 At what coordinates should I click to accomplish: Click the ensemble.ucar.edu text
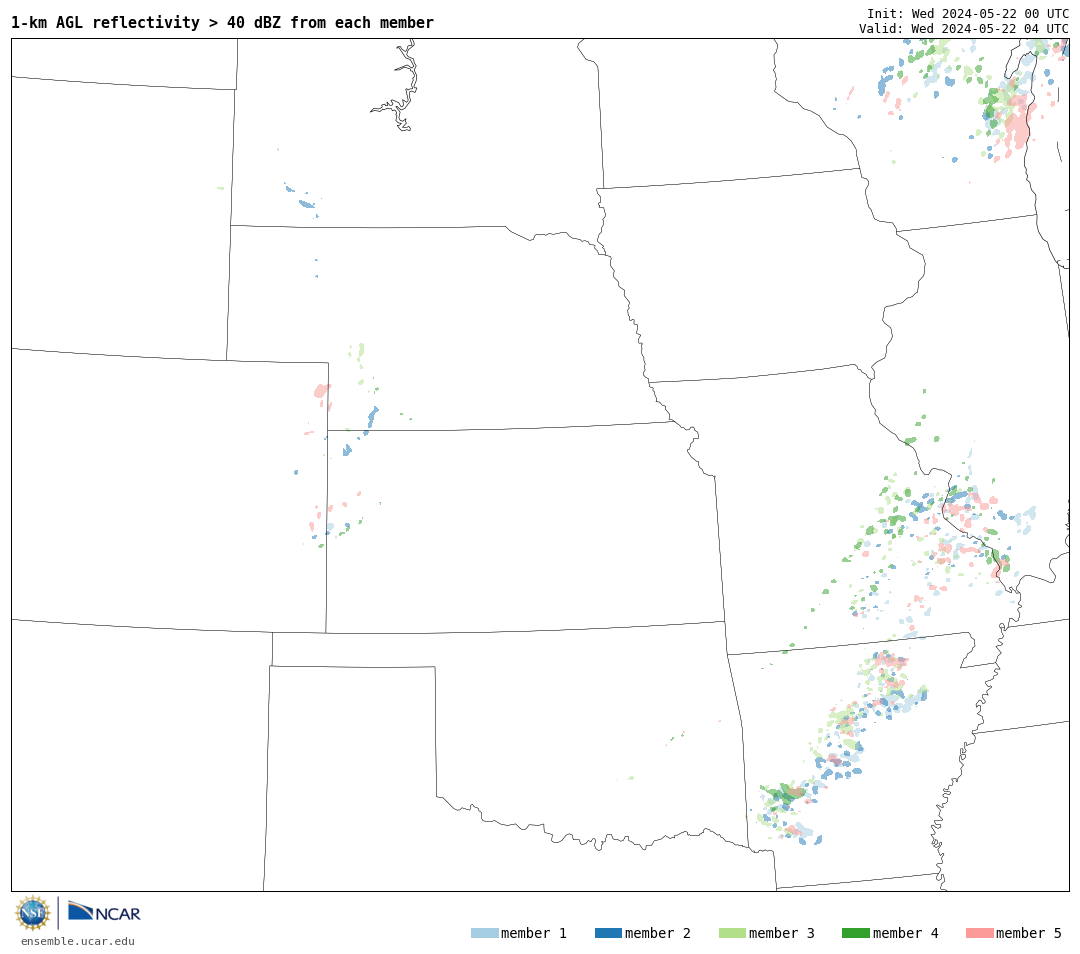click(78, 941)
